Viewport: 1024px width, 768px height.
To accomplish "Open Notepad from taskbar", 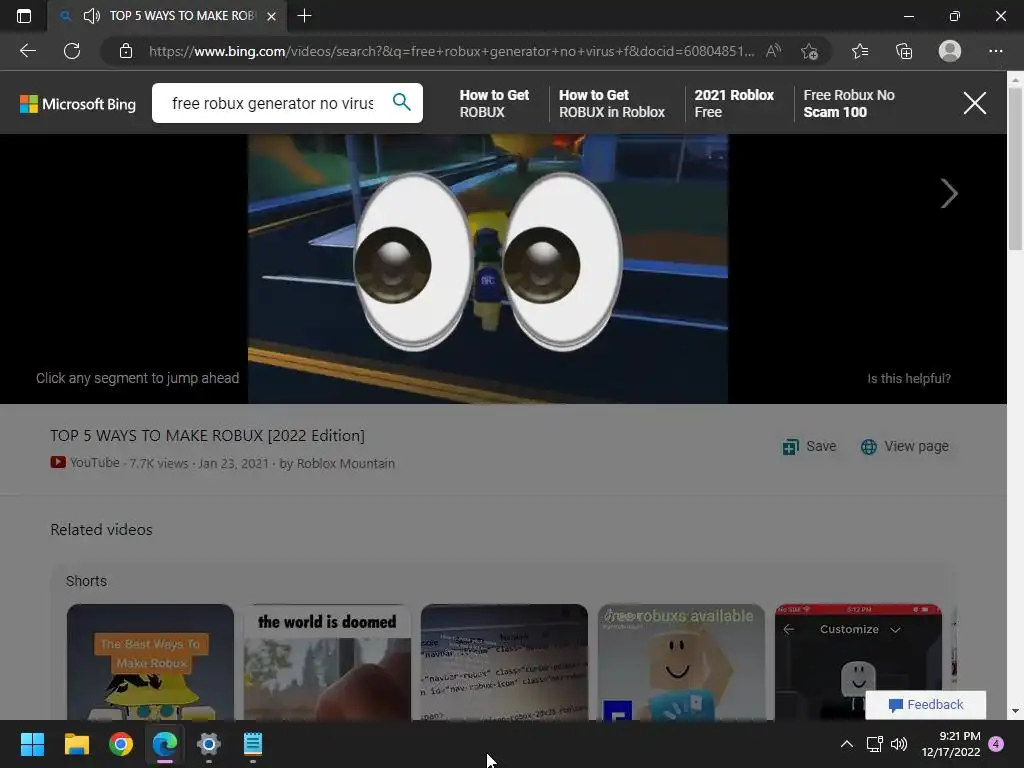I will click(253, 744).
